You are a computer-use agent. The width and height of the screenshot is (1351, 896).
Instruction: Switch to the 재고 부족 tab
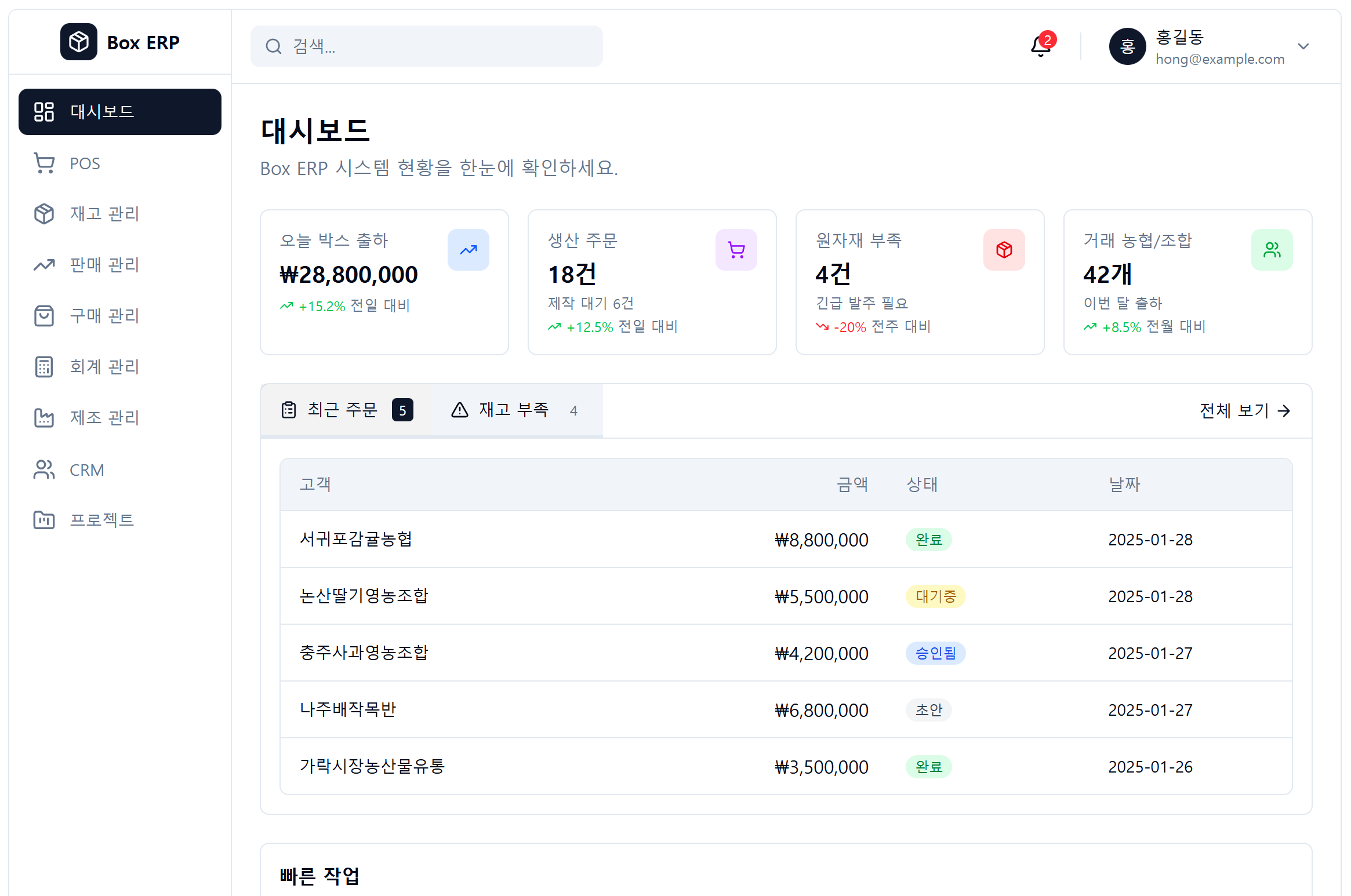pyautogui.click(x=515, y=410)
